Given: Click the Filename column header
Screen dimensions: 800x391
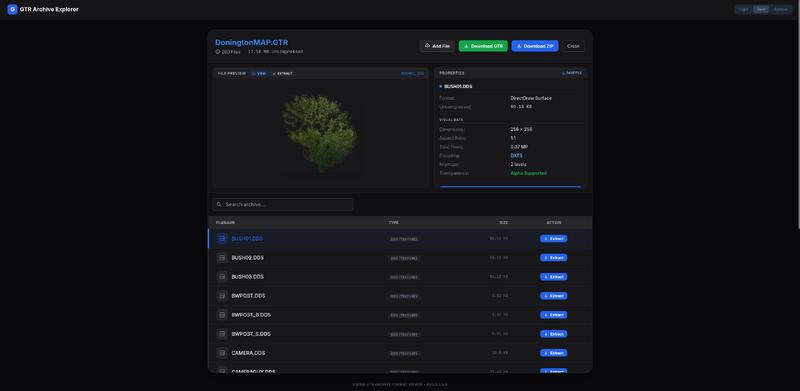Looking at the screenshot, I should click(x=225, y=223).
